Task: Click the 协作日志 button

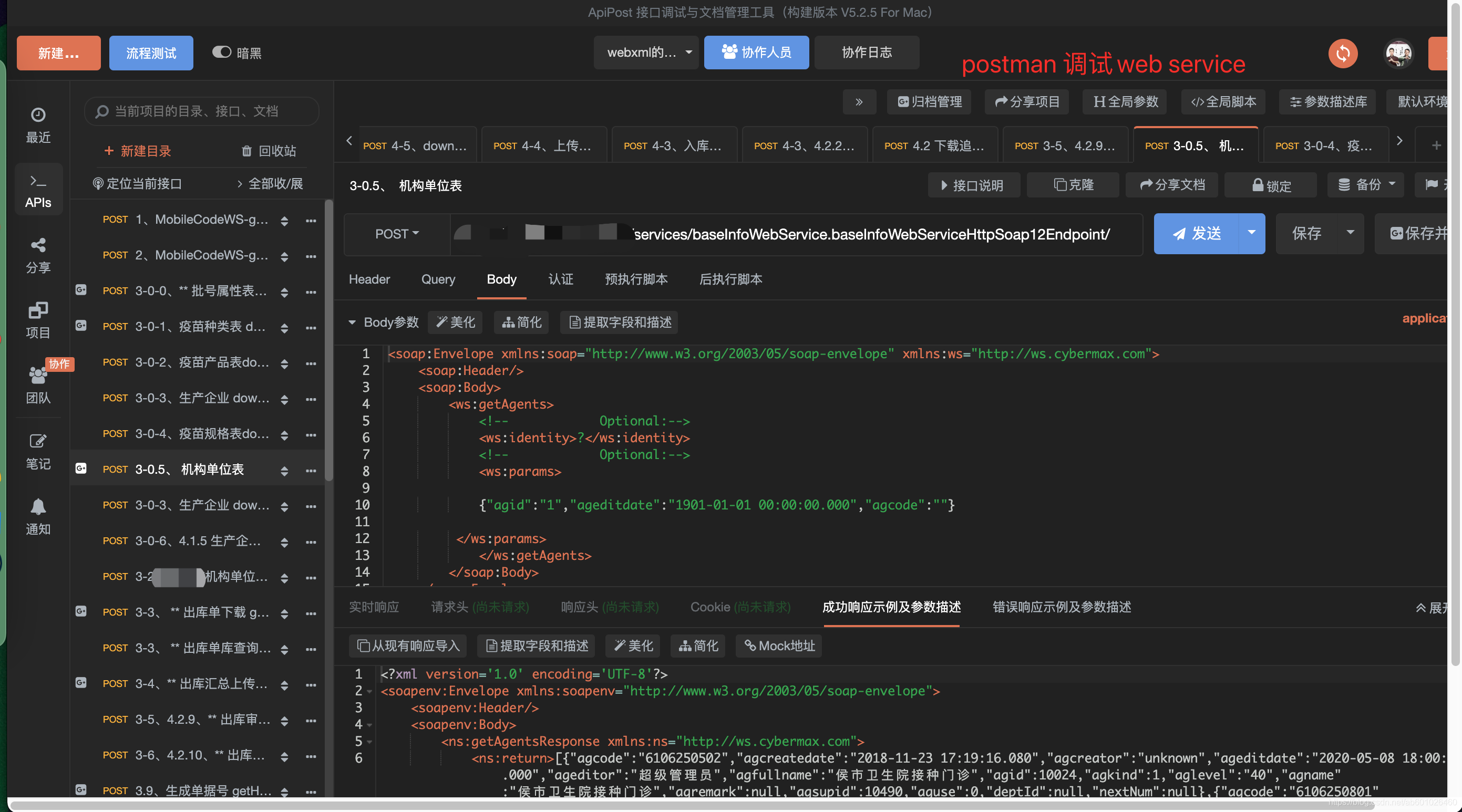Action: [867, 52]
